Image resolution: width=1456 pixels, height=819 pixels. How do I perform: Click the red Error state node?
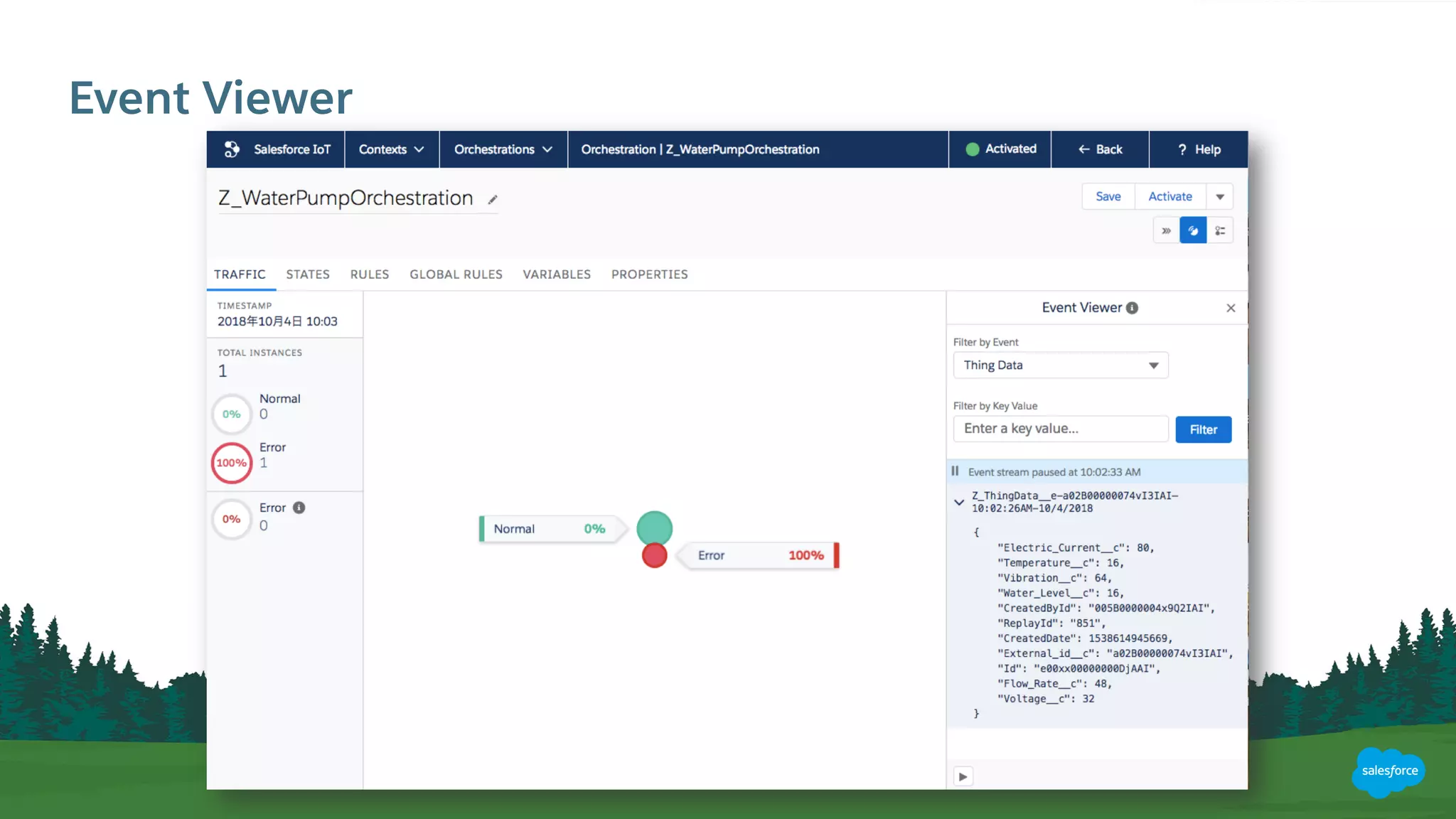click(654, 555)
